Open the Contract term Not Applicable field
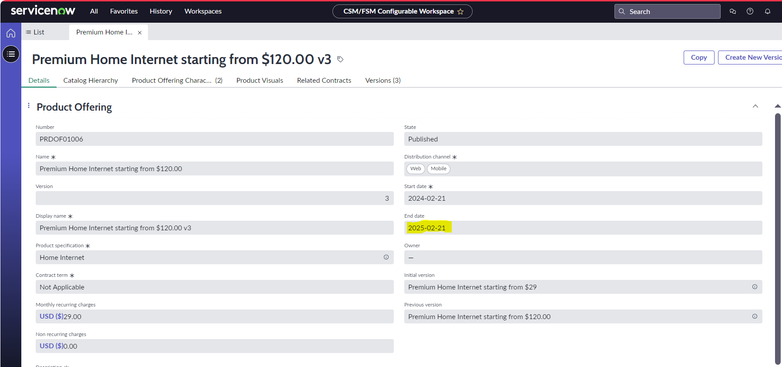 [214, 287]
